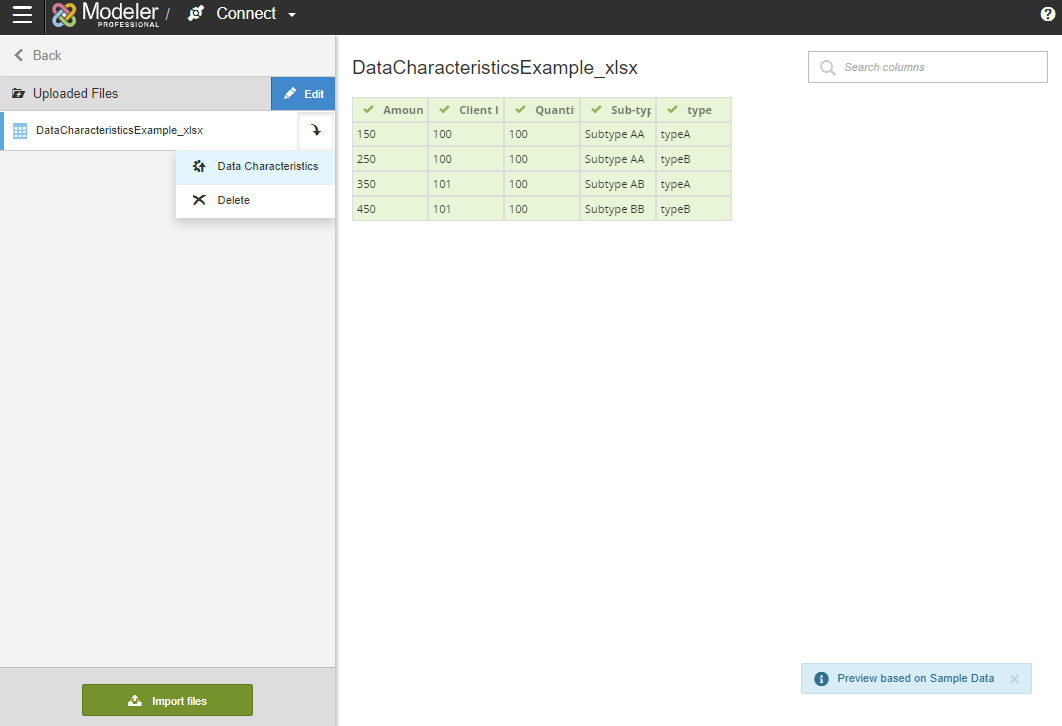Click the Connect module icon
Screen dimensions: 1062x726
point(196,14)
